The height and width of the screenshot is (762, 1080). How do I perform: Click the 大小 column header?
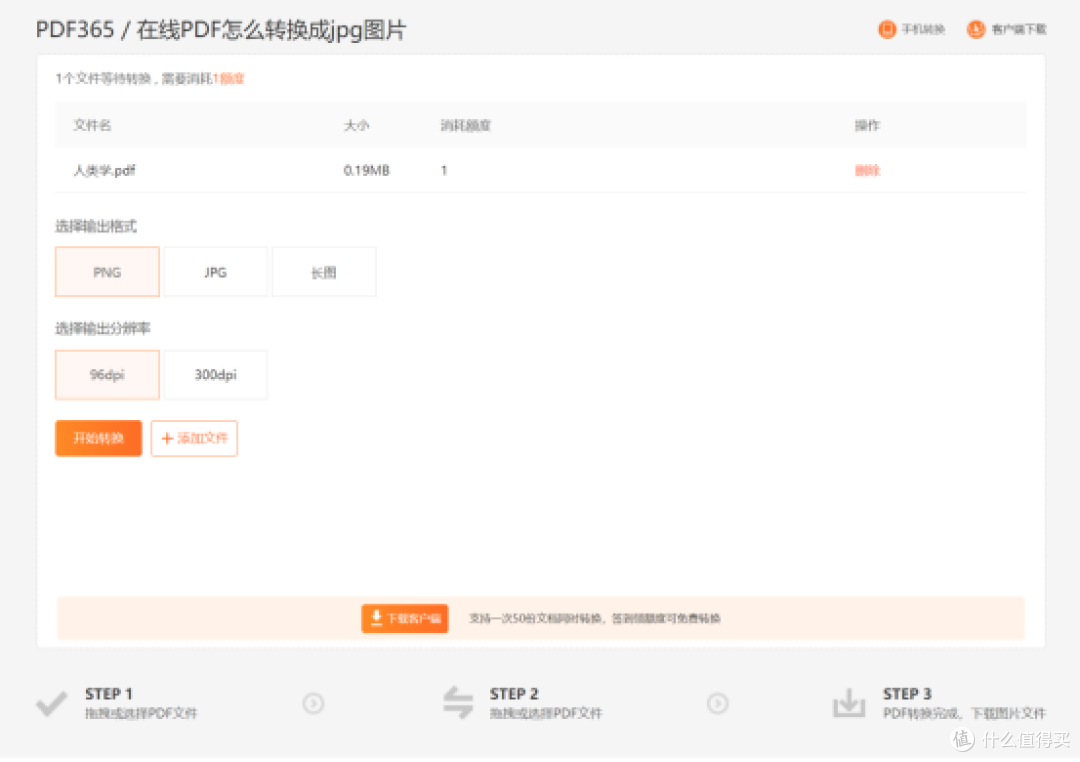[x=356, y=125]
